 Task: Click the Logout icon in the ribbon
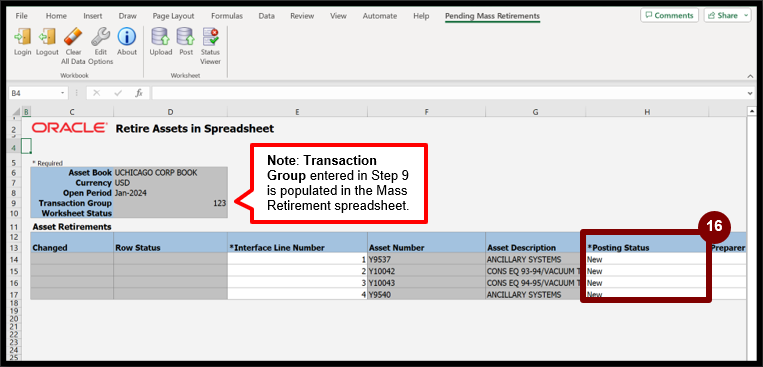[47, 37]
